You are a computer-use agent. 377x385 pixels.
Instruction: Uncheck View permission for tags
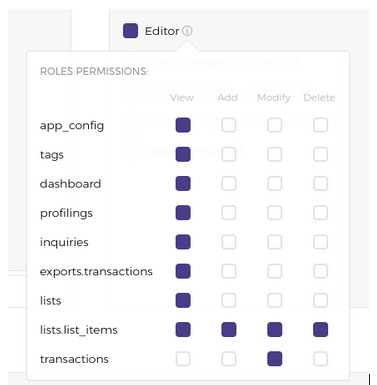[183, 154]
